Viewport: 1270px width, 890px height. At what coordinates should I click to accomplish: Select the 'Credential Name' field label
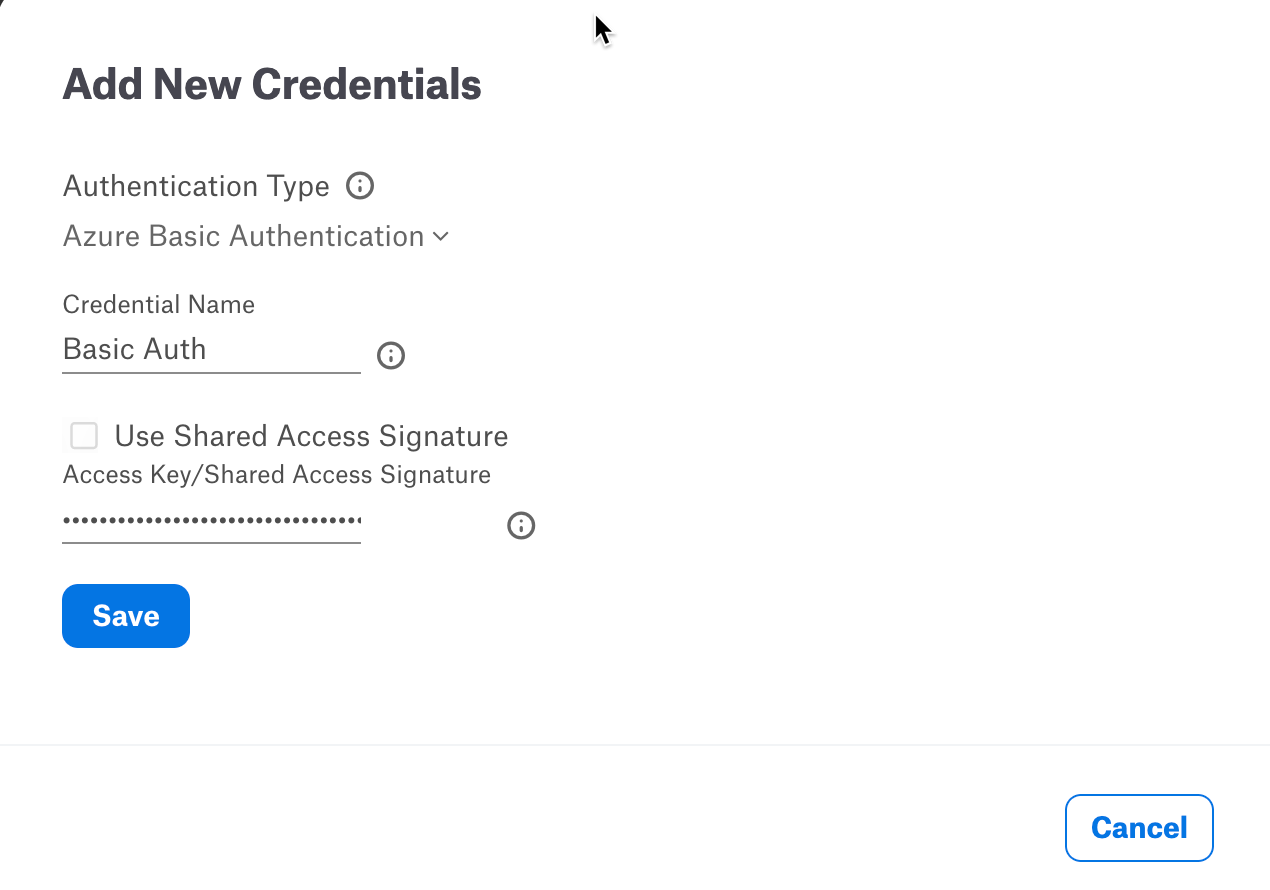159,304
